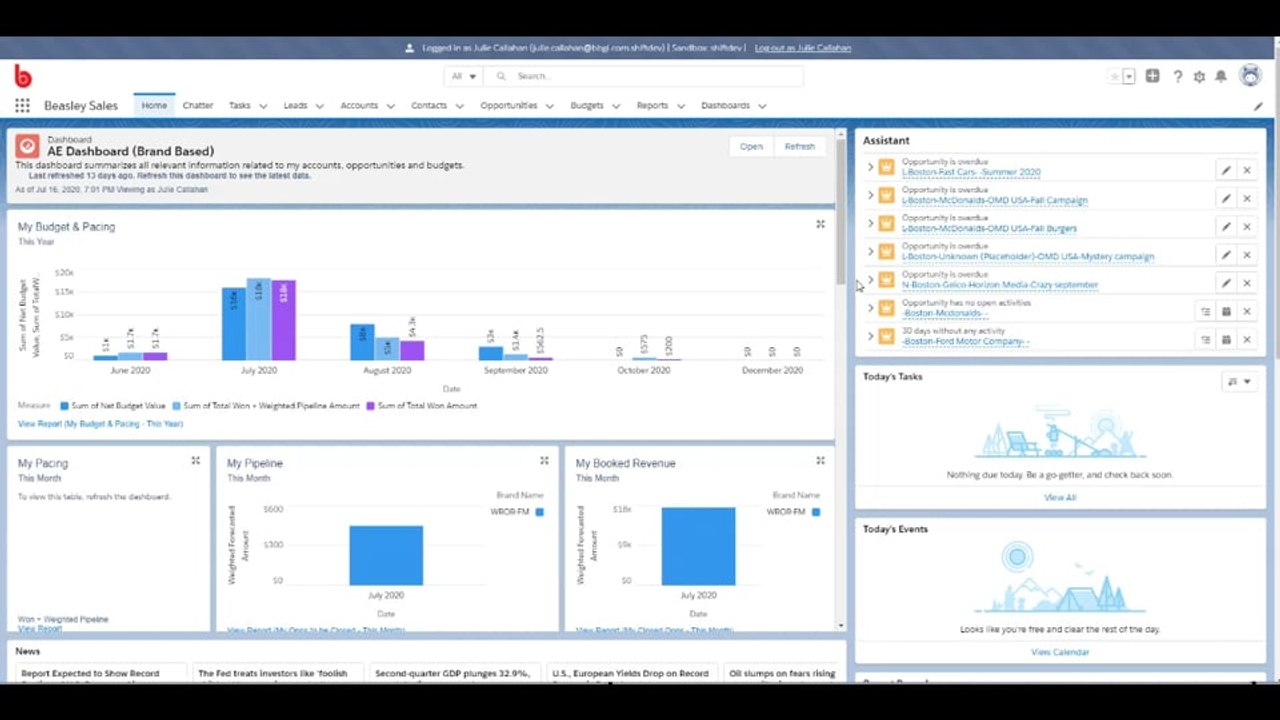The image size is (1280, 720).
Task: Expand the OMD USA-Fall Campaign item
Action: [x=870, y=195]
